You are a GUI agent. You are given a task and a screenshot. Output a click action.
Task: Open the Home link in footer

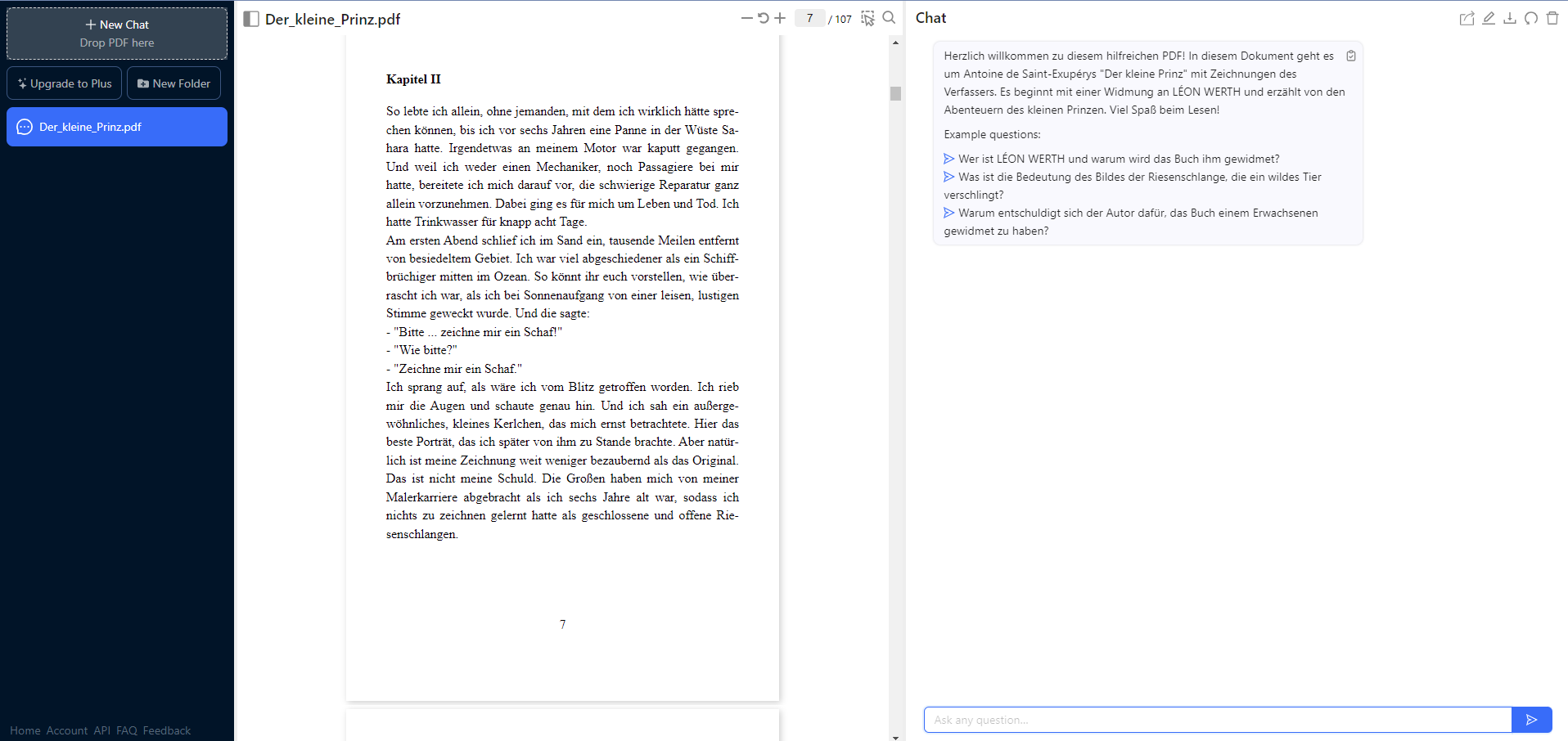click(x=25, y=730)
